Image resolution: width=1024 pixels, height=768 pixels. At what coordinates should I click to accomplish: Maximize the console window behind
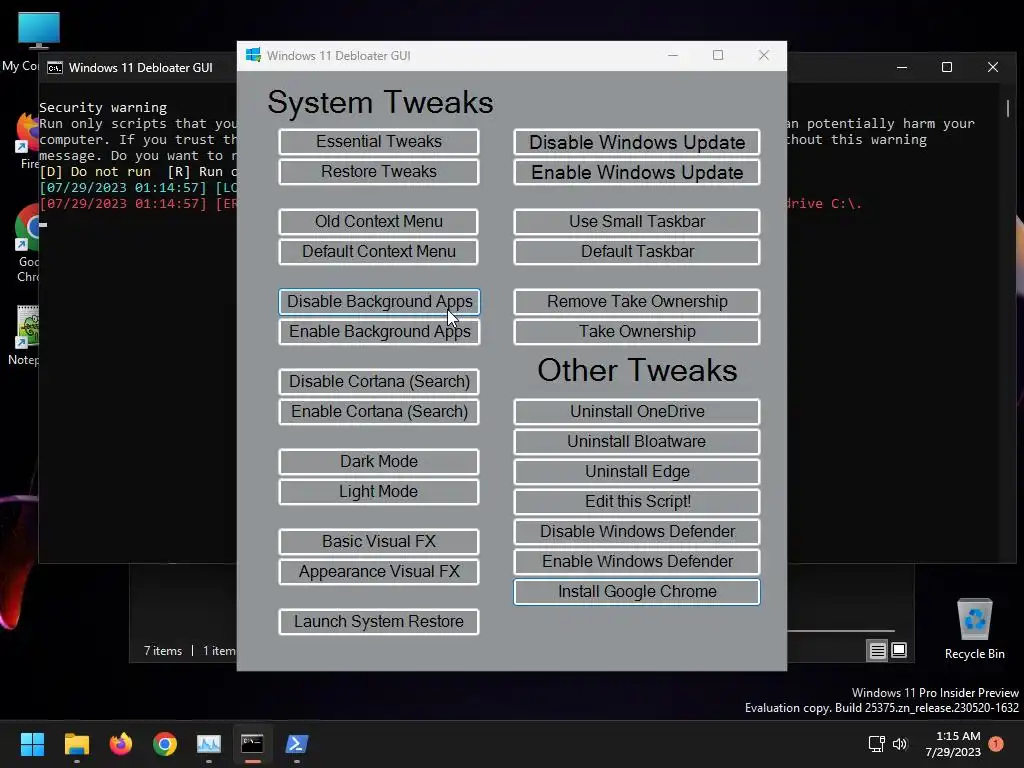coord(947,67)
